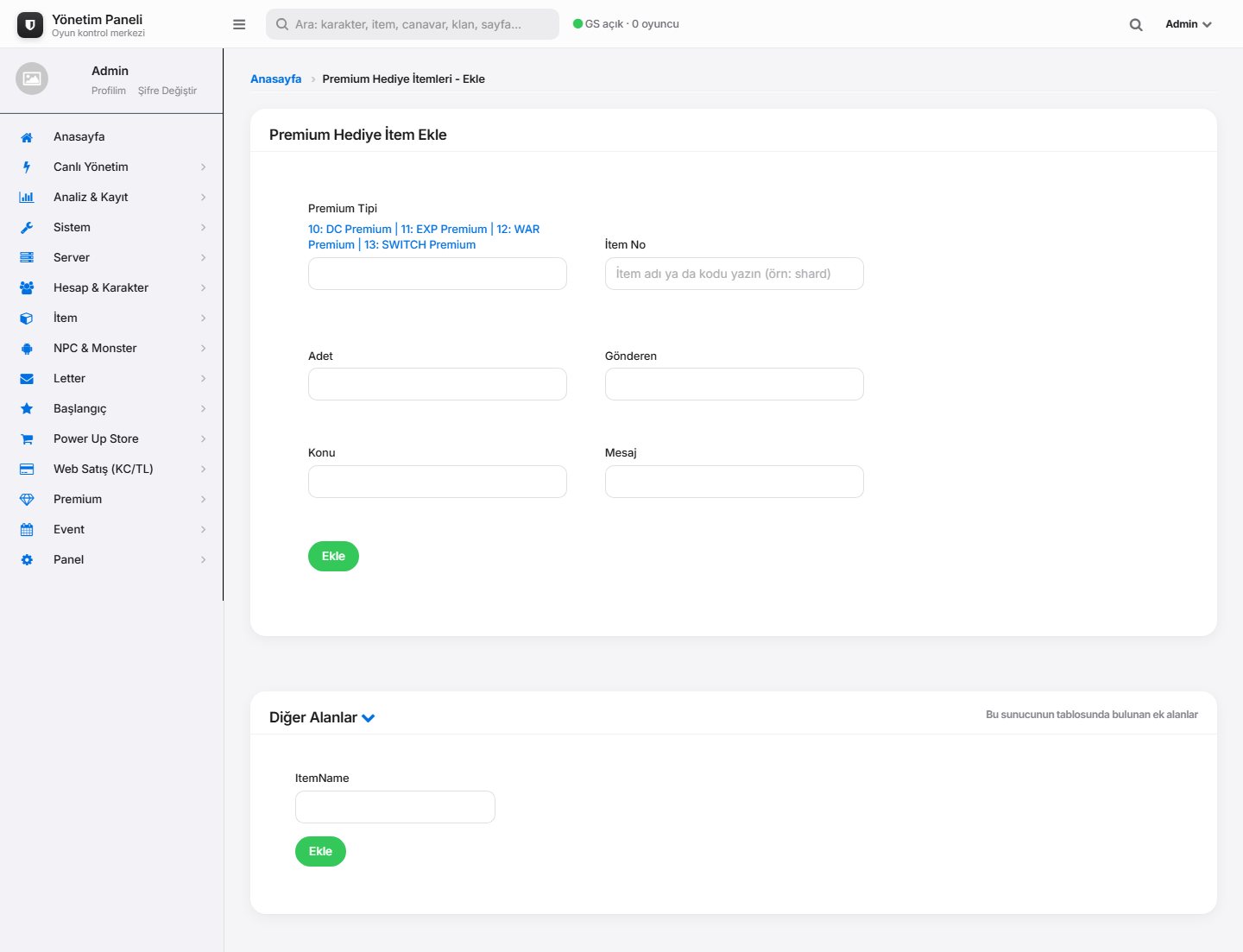The height and width of the screenshot is (952, 1243).
Task: Focus the ItemName input field
Action: tap(395, 807)
